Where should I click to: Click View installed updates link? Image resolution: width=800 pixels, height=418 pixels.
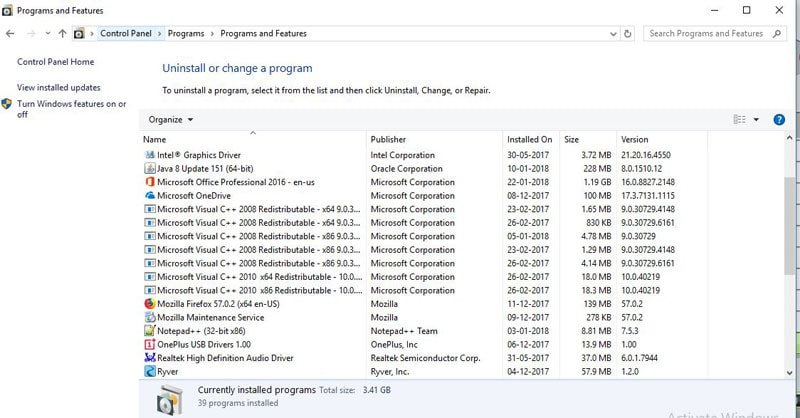pos(58,88)
